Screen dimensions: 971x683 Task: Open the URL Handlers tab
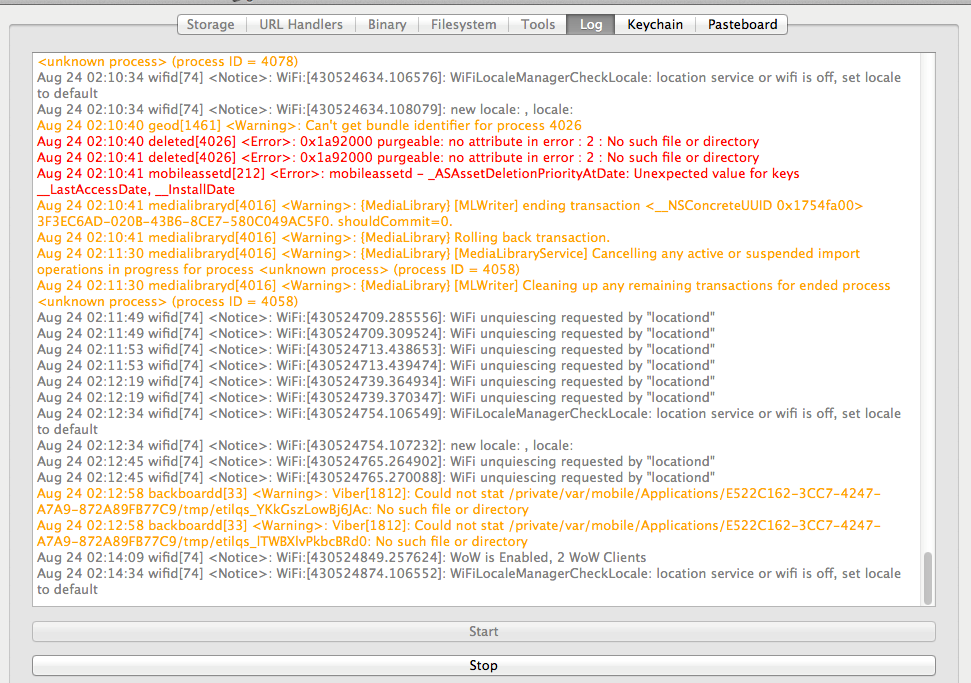tap(300, 24)
